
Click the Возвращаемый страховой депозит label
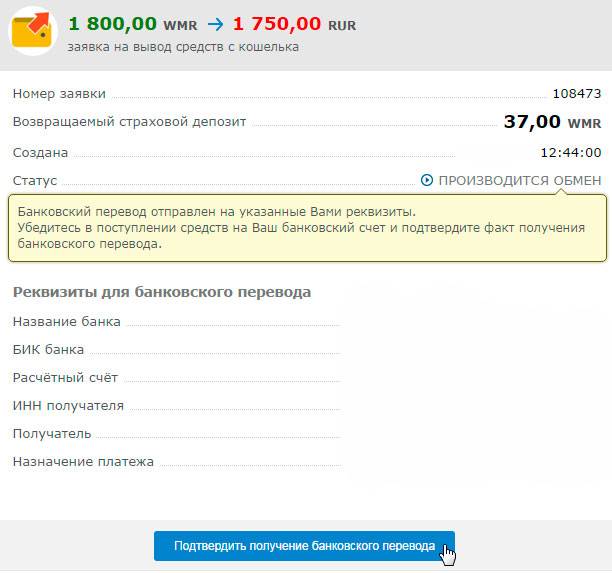click(130, 122)
